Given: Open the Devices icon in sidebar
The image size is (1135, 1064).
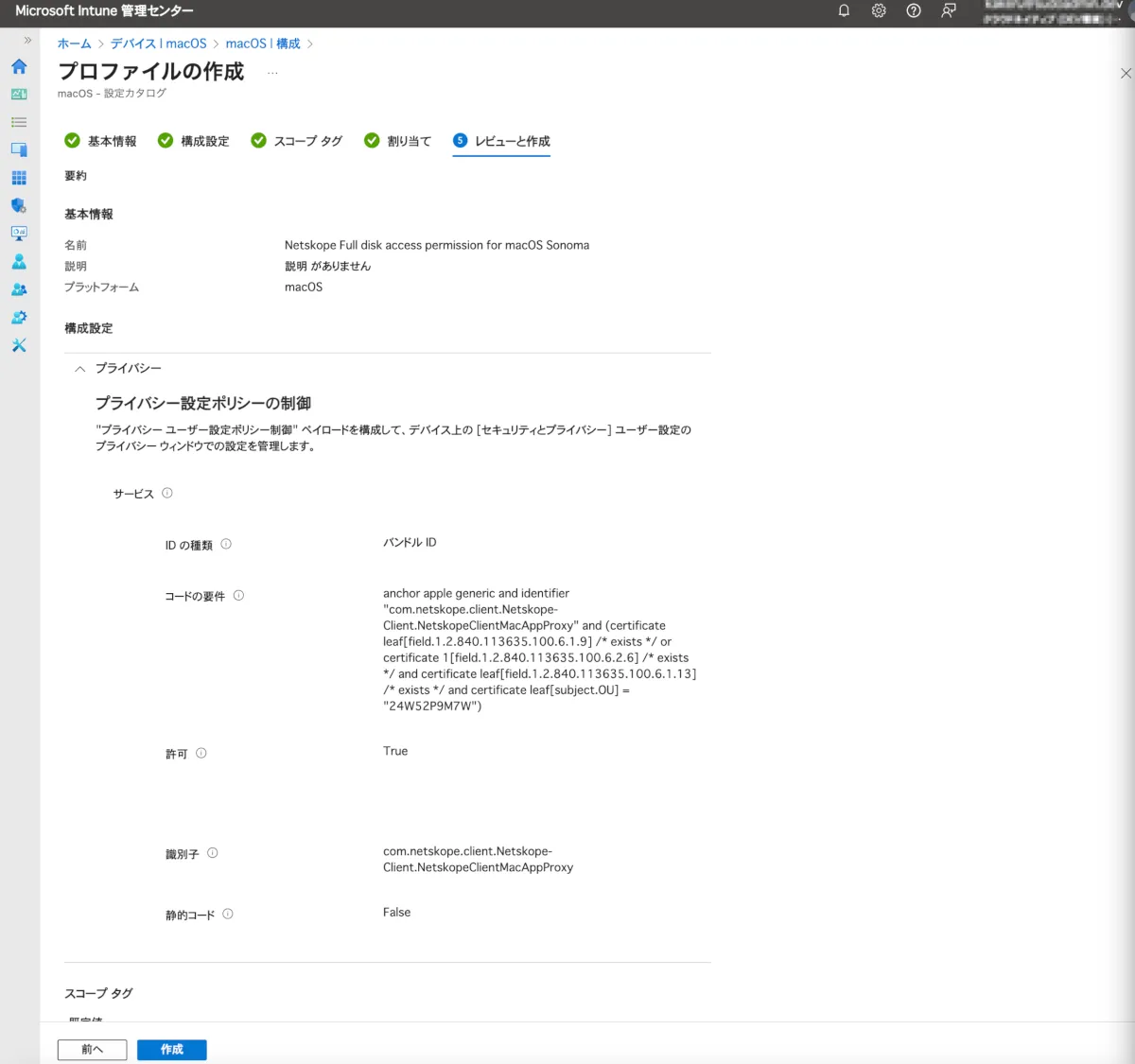Looking at the screenshot, I should click(x=19, y=149).
